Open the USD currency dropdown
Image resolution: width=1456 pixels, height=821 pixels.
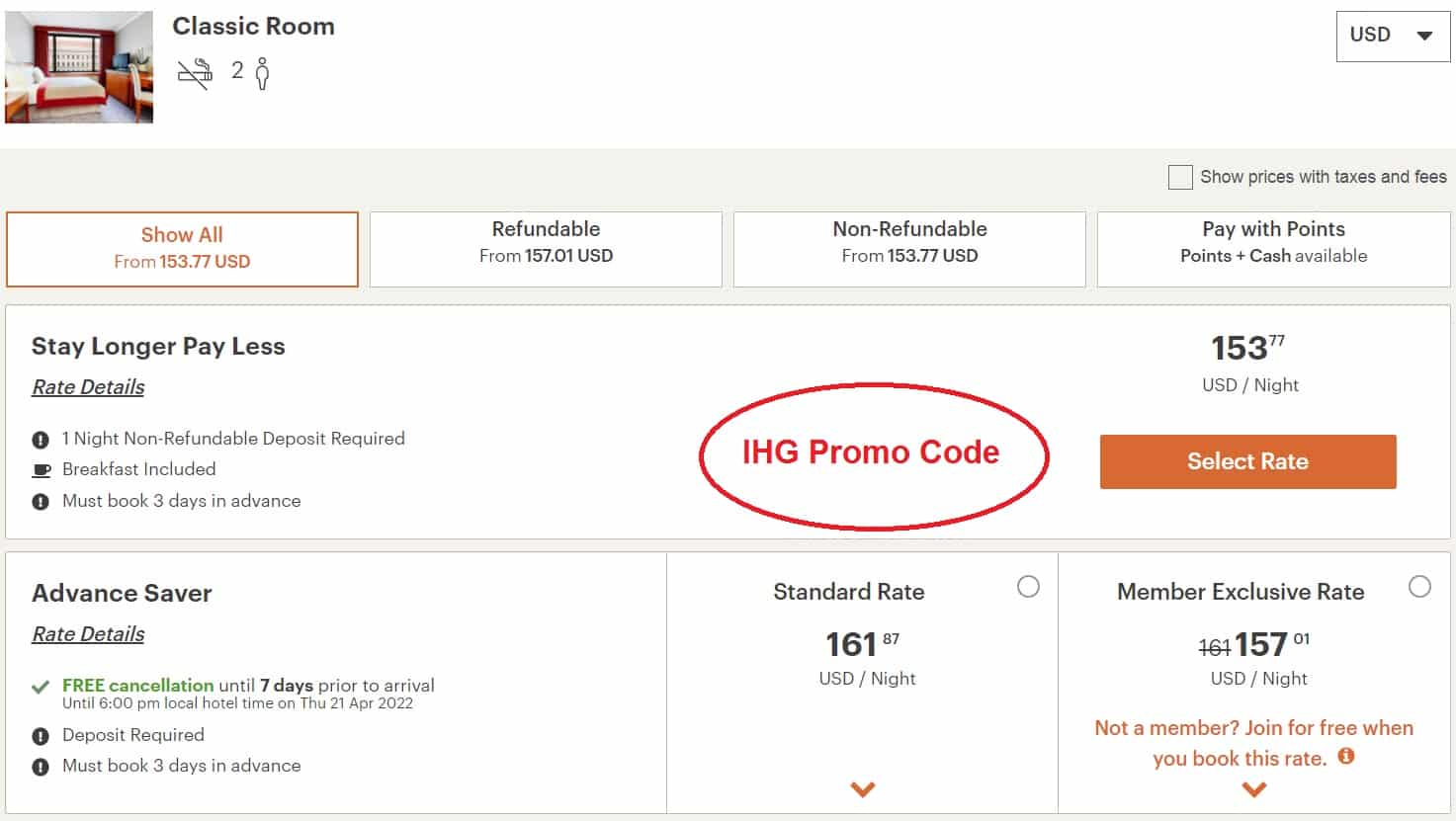click(x=1392, y=35)
